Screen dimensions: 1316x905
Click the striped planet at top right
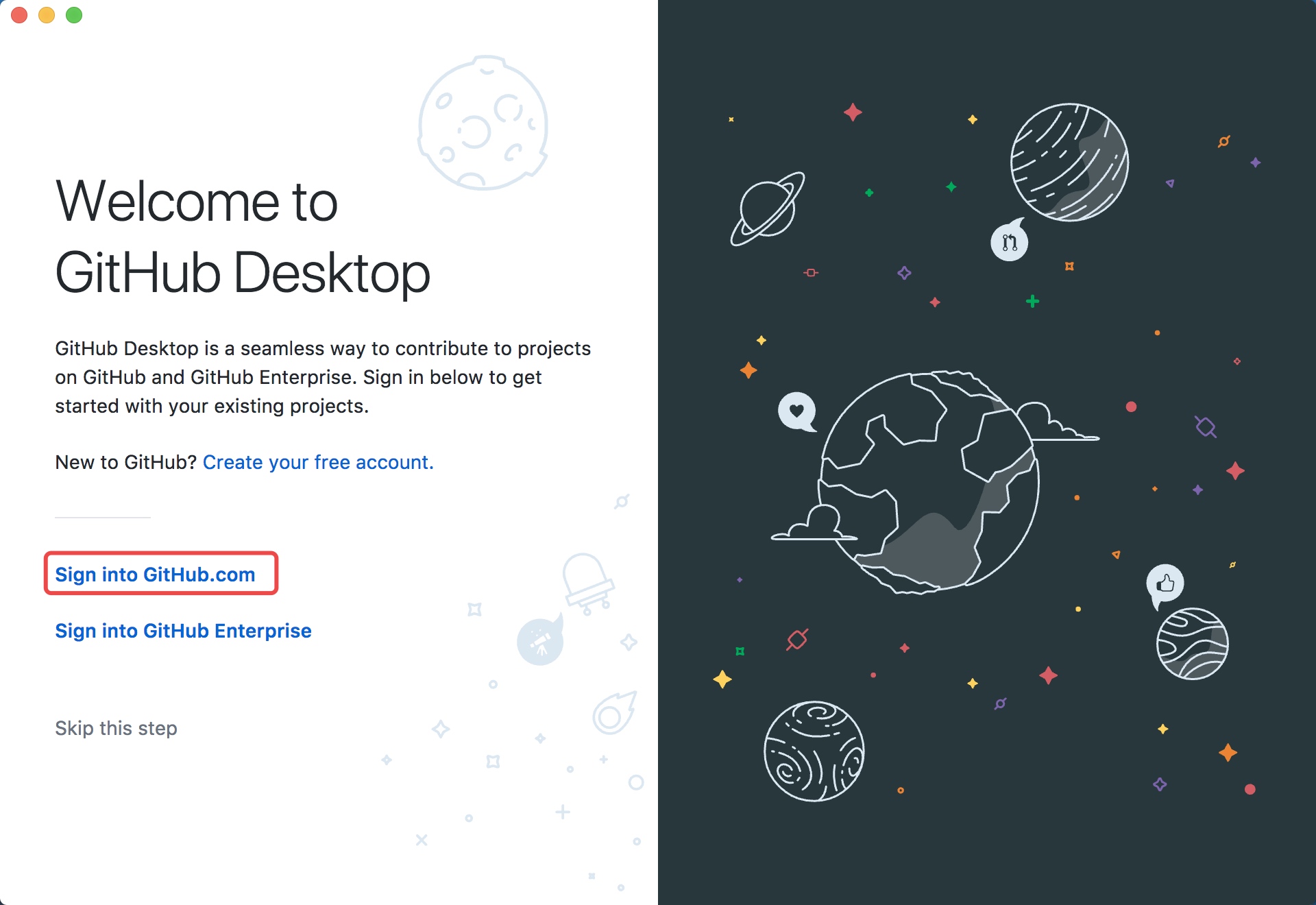click(1069, 162)
